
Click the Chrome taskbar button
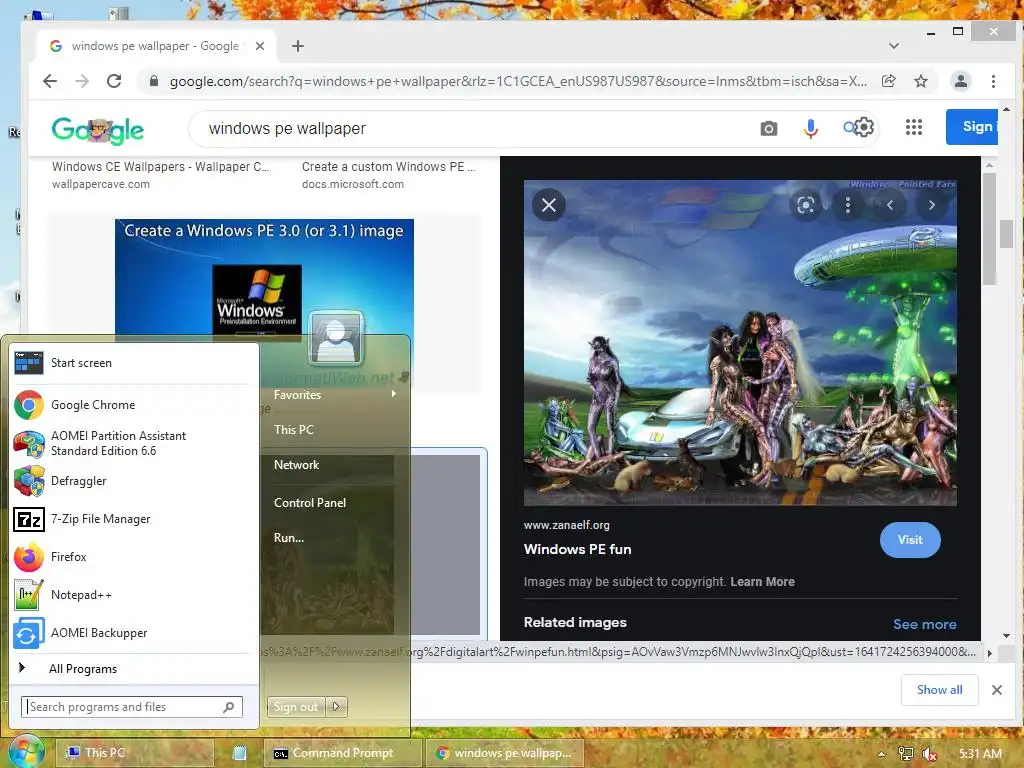[504, 753]
